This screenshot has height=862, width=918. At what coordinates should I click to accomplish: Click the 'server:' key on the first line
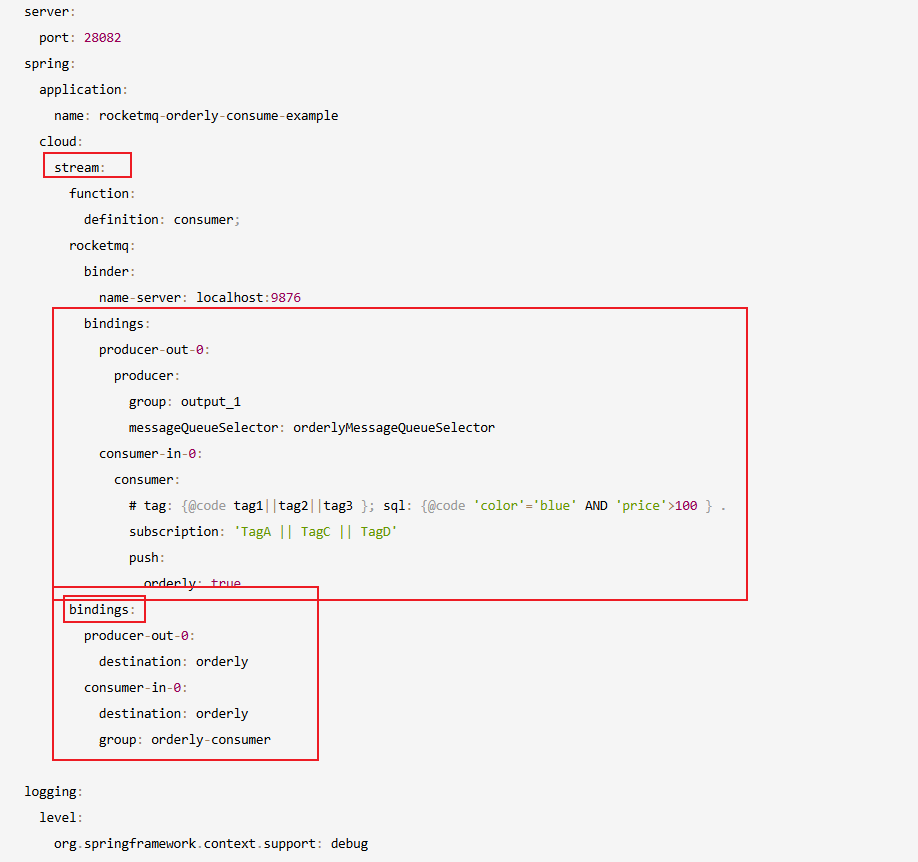(x=49, y=12)
